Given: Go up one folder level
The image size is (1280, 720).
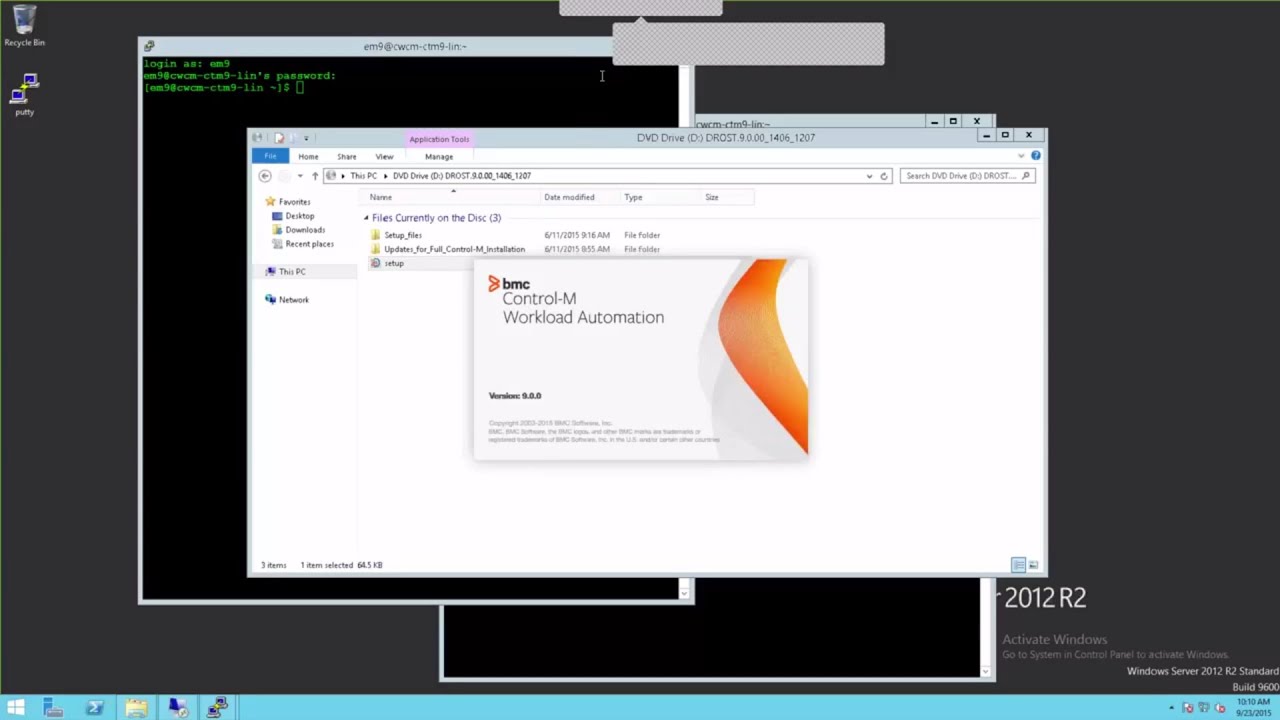Looking at the screenshot, I should (315, 176).
